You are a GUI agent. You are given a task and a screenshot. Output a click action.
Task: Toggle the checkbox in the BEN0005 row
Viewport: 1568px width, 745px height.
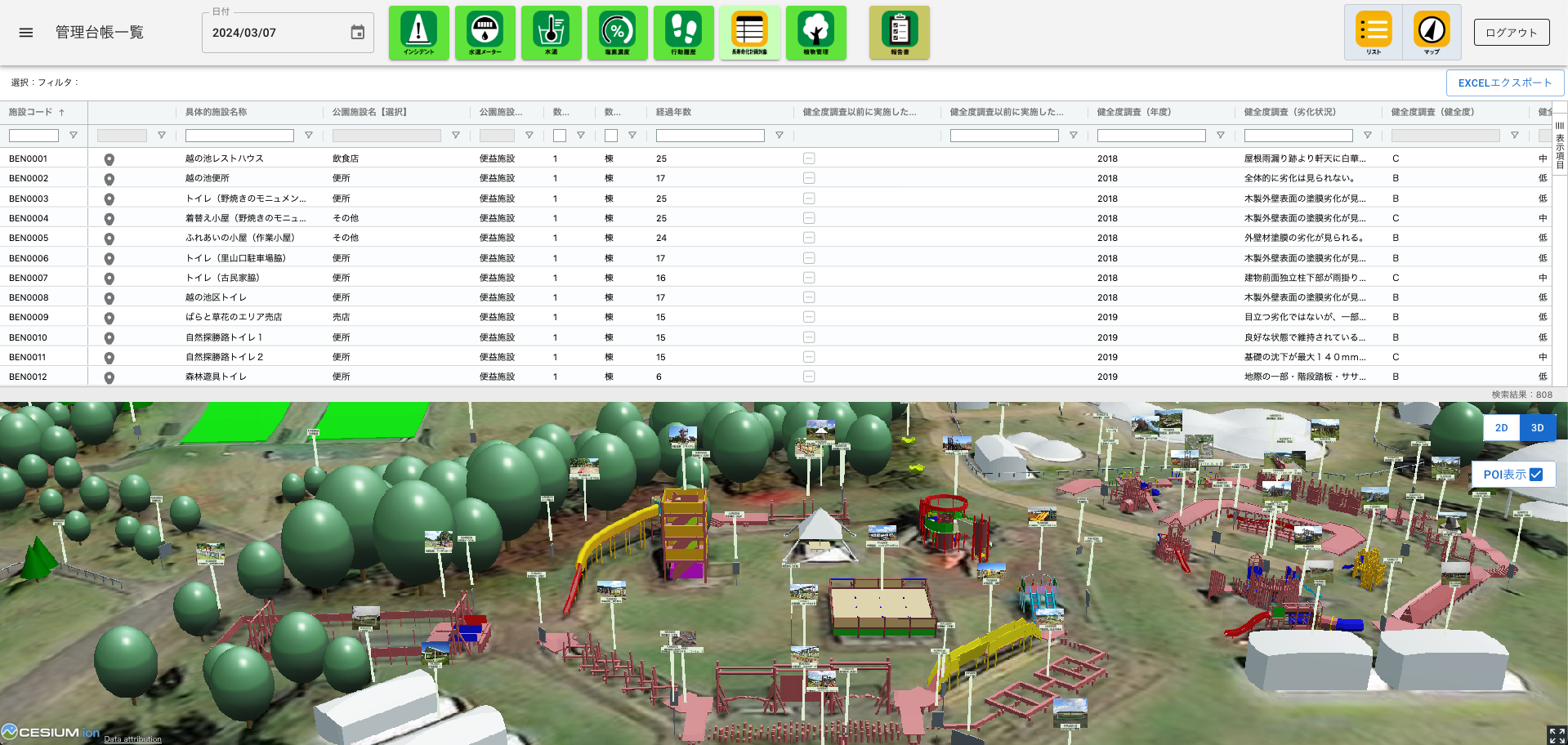click(x=808, y=238)
